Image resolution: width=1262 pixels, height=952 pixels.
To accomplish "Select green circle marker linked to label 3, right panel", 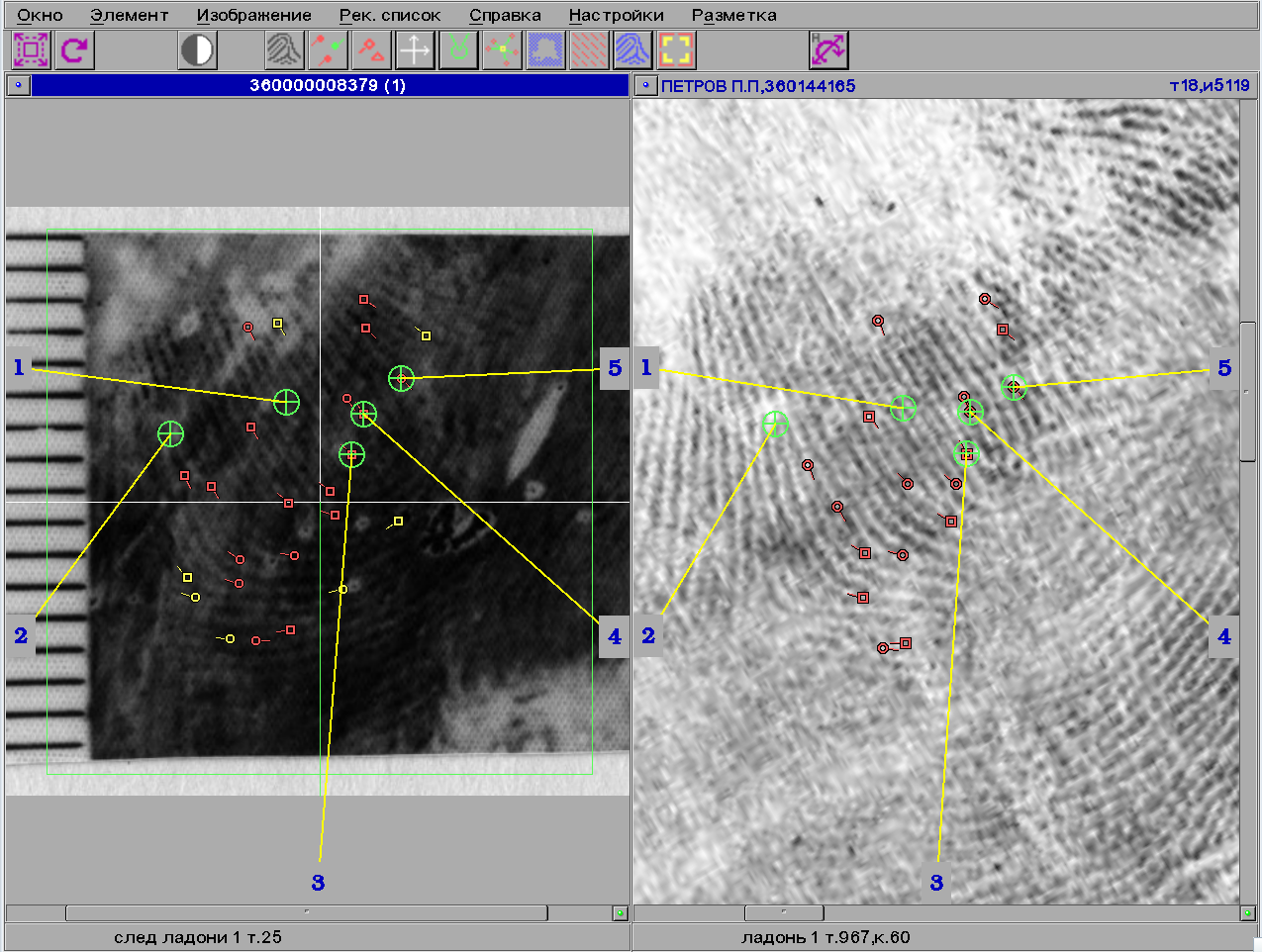I will 966,453.
